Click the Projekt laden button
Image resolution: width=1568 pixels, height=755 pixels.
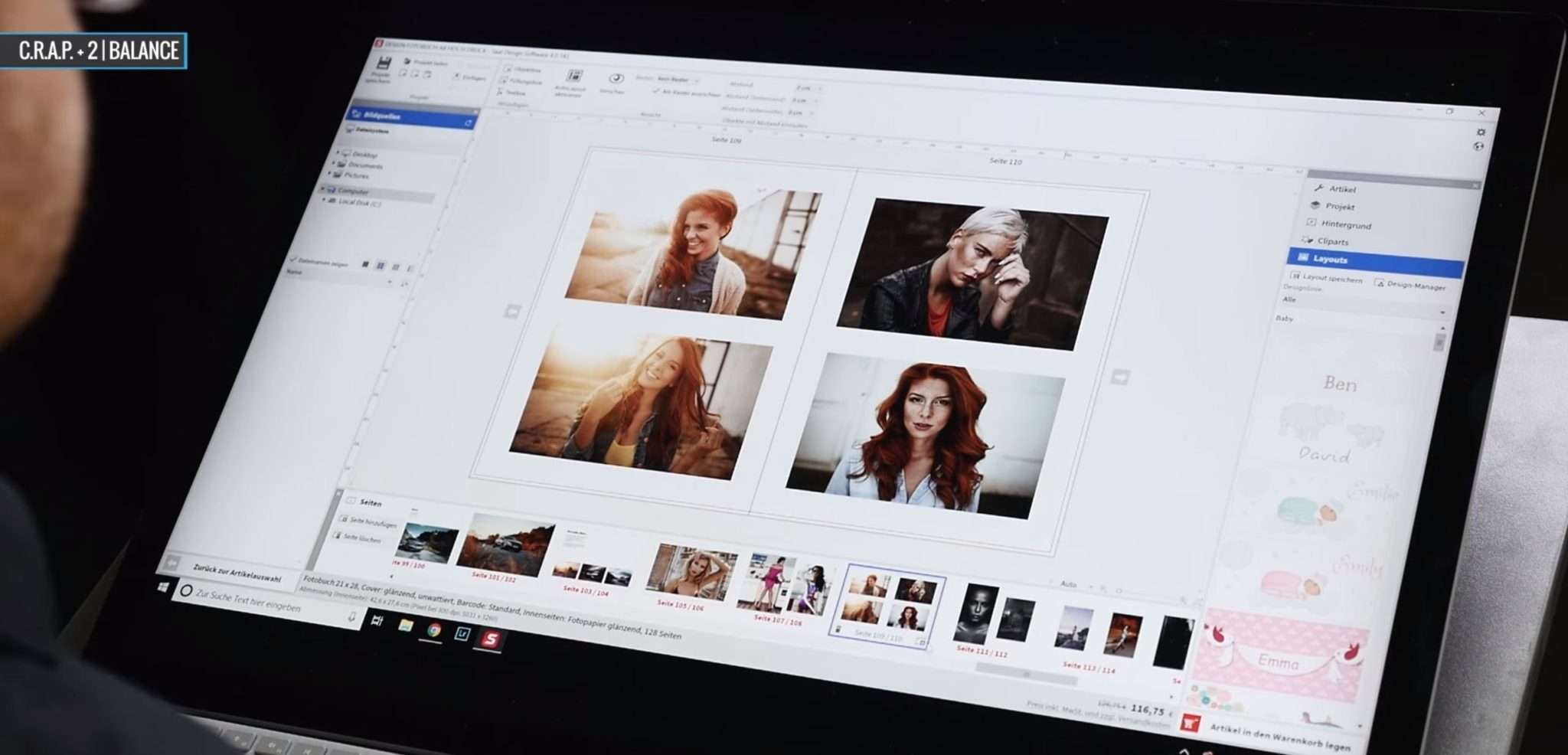(x=426, y=63)
